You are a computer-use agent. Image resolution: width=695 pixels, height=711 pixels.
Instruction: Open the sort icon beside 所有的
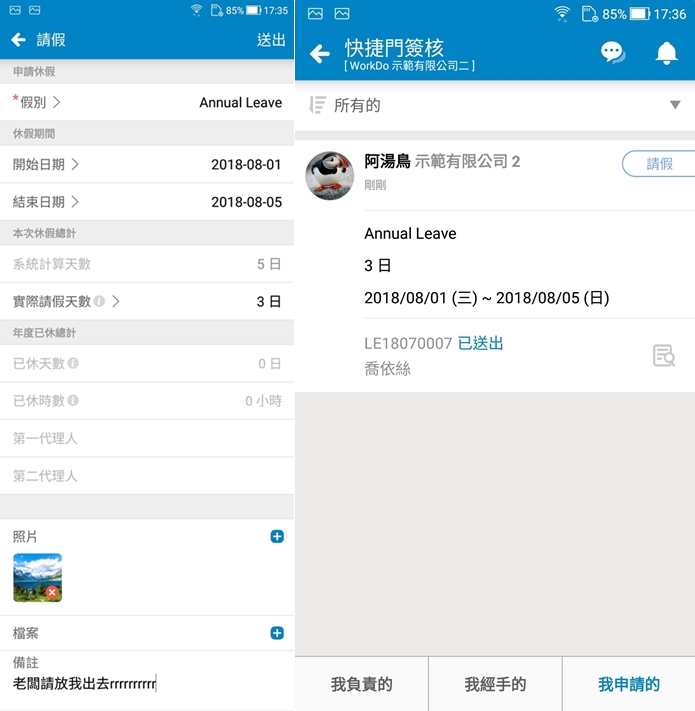(317, 105)
